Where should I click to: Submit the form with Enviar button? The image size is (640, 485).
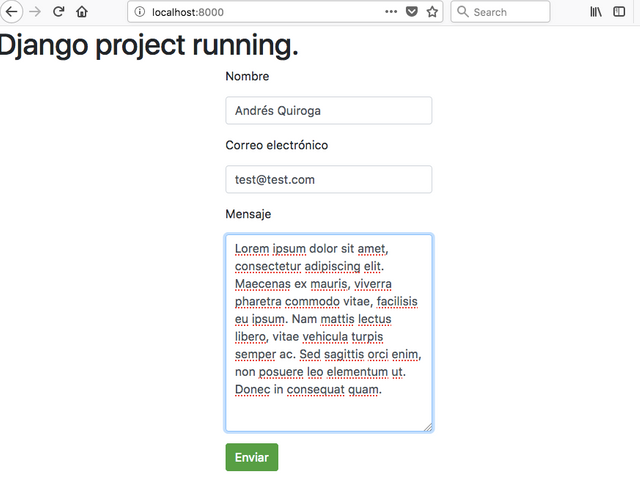coord(252,457)
